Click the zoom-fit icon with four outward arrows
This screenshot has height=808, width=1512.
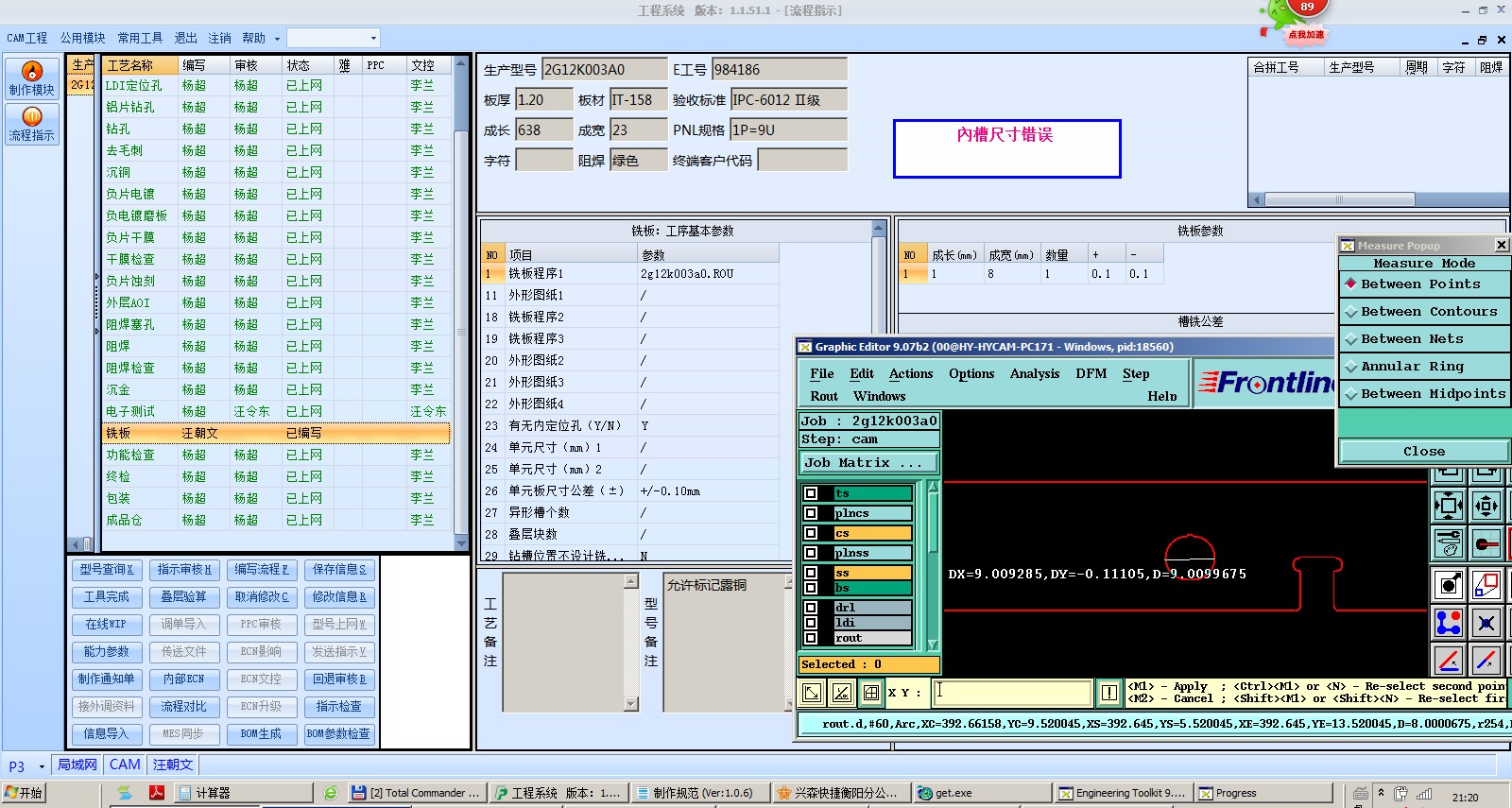(1449, 506)
